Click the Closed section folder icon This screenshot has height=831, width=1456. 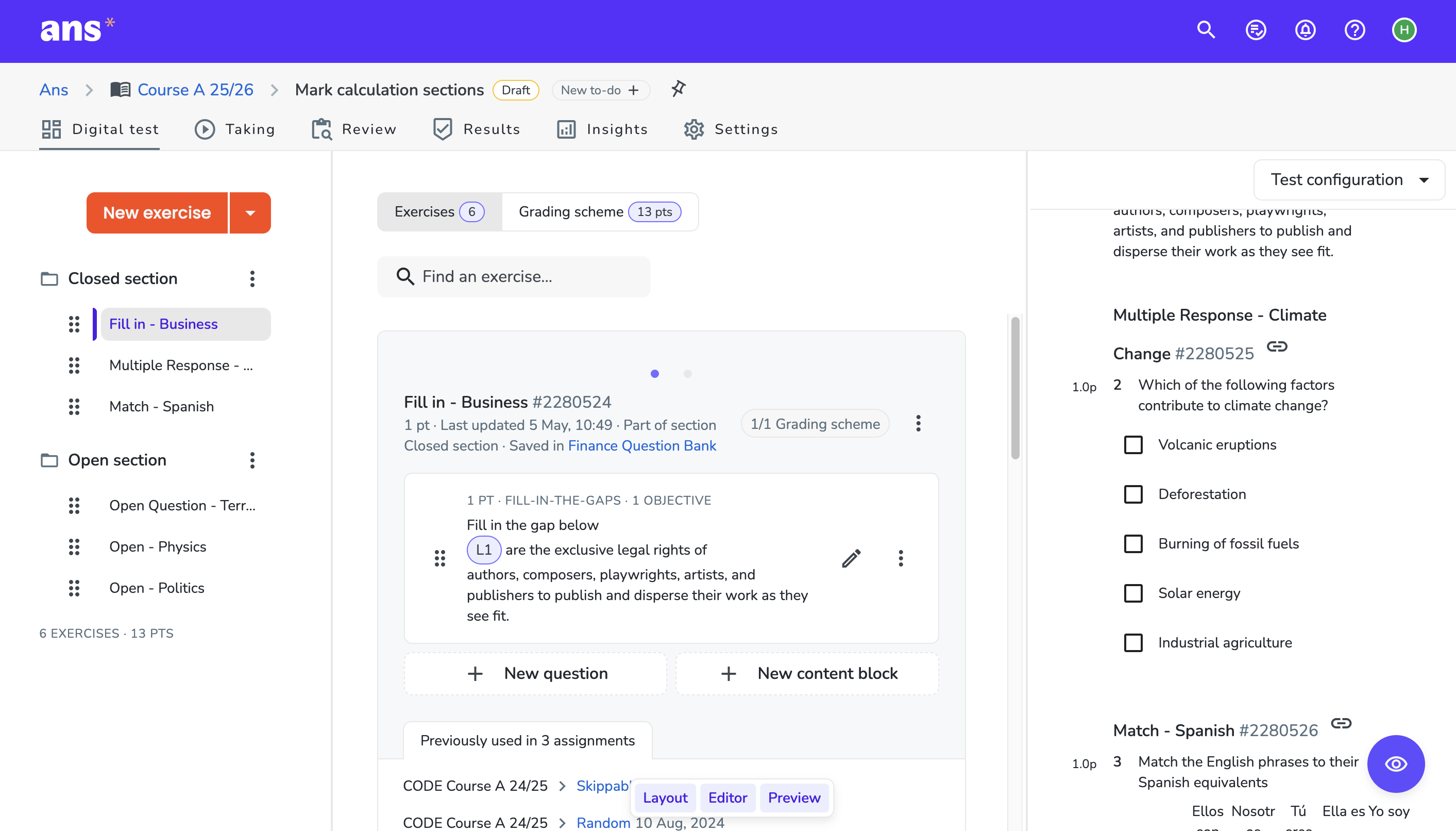[49, 278]
